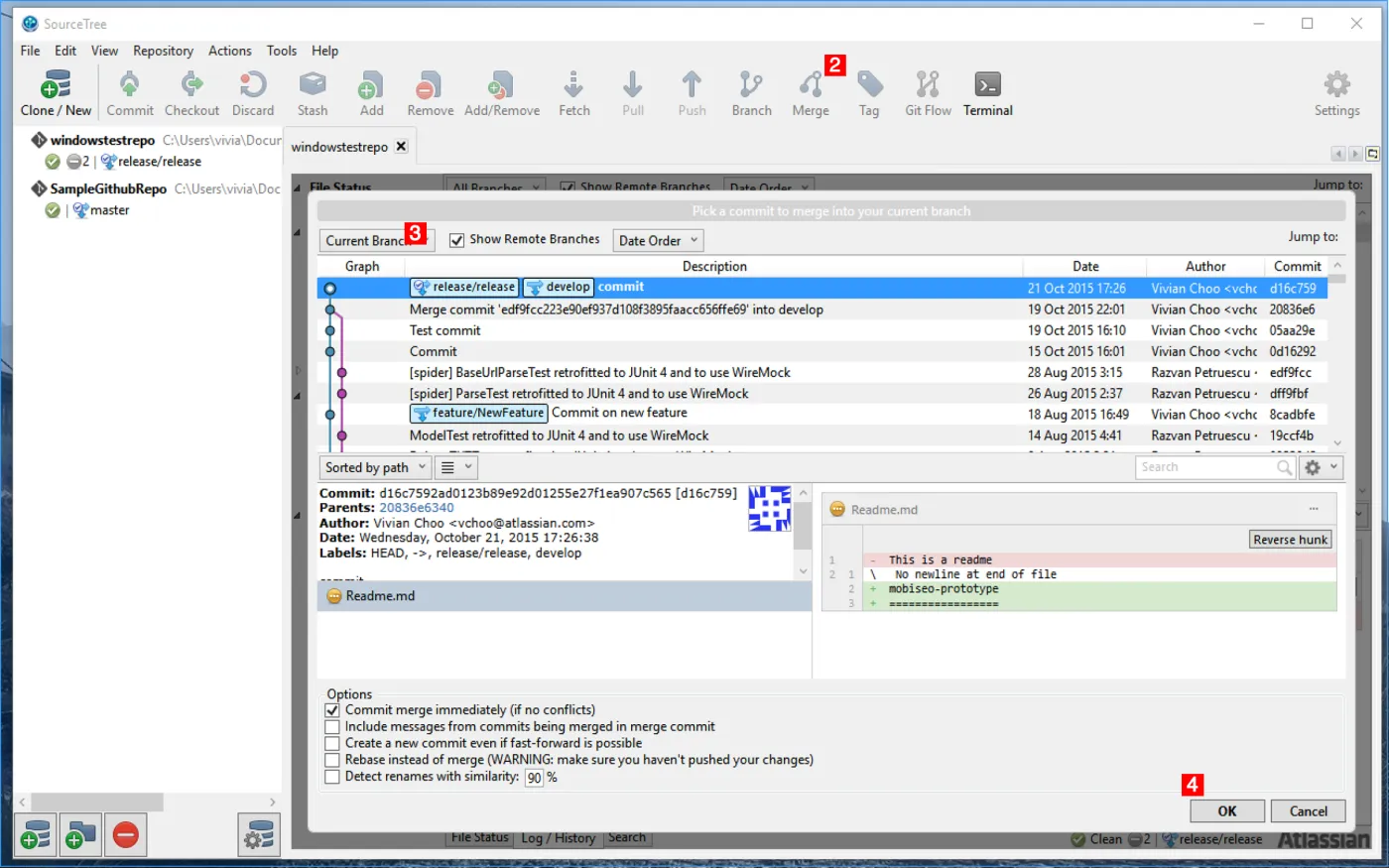This screenshot has height=868, width=1389.
Task: Click the search magnifier icon
Action: (1285, 467)
